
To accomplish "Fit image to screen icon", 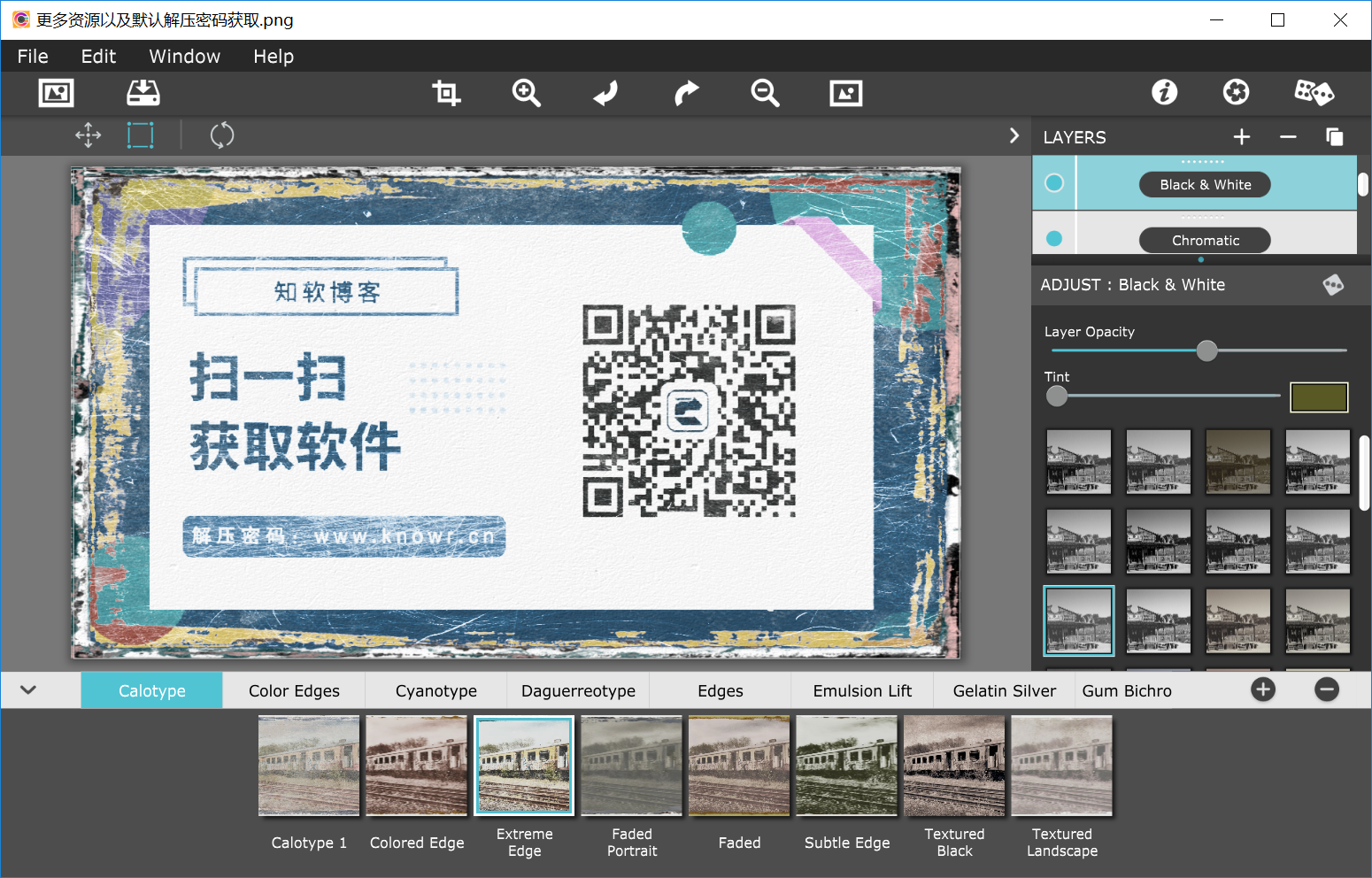I will click(846, 93).
